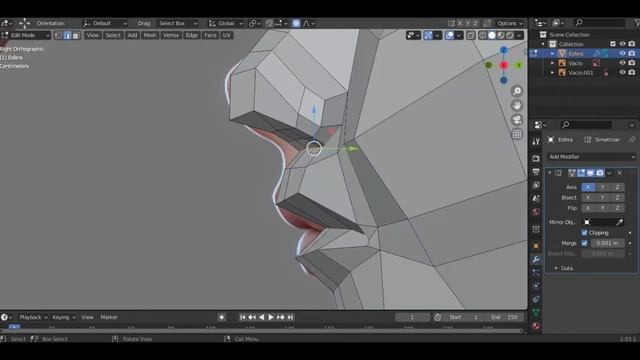
Task: Select wireframe viewport shading mode
Action: point(483,36)
